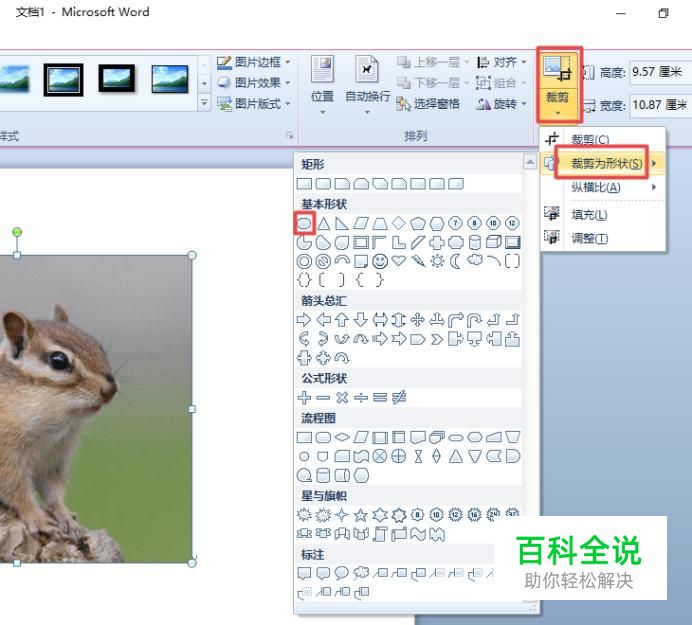Click the large Crop (裁剪) picture button
Image resolution: width=692 pixels, height=625 pixels.
tap(558, 71)
